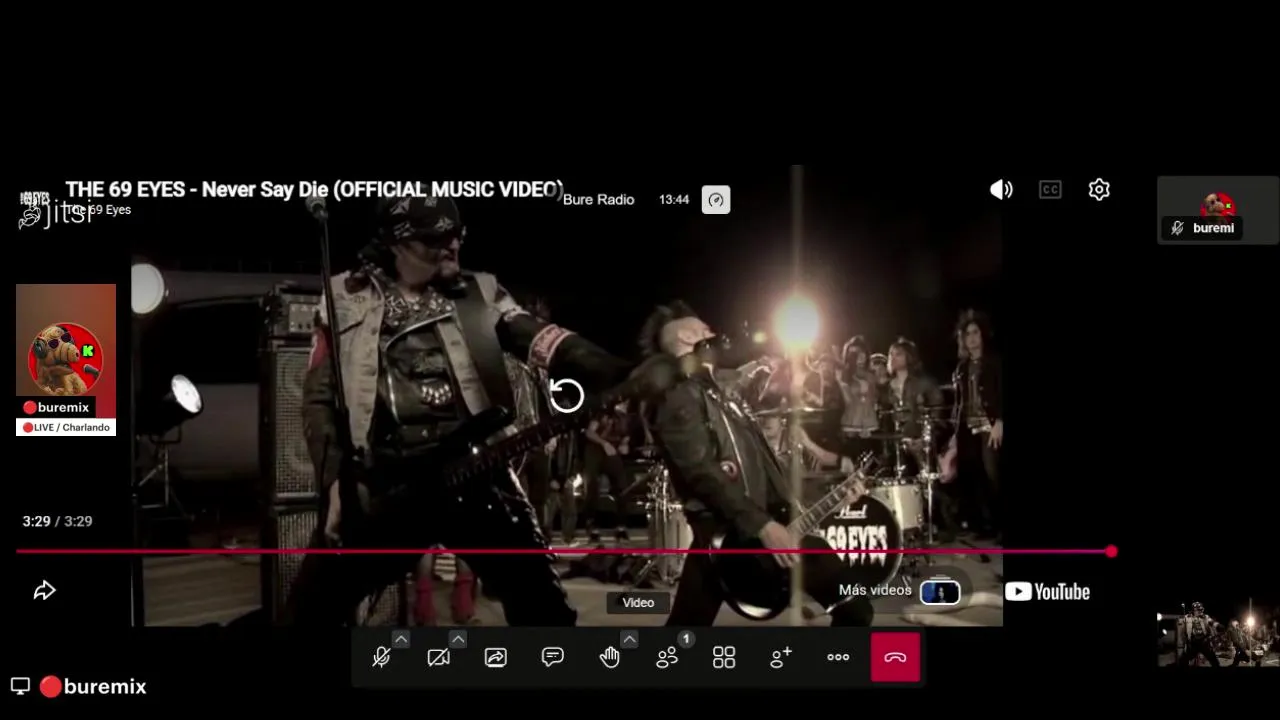
Task: Unmute the microphone in the Jitsi toolbar
Action: (x=381, y=657)
